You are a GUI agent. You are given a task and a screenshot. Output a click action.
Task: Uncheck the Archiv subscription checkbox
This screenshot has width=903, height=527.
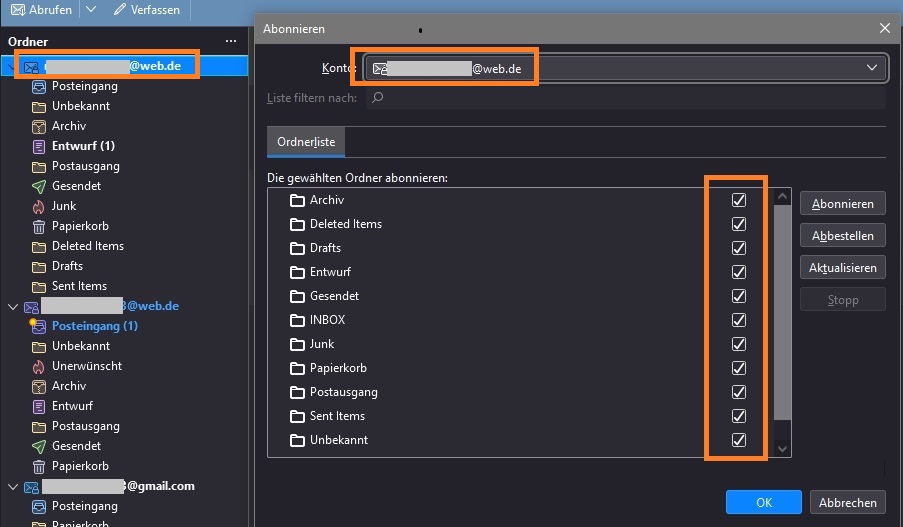[x=739, y=200]
